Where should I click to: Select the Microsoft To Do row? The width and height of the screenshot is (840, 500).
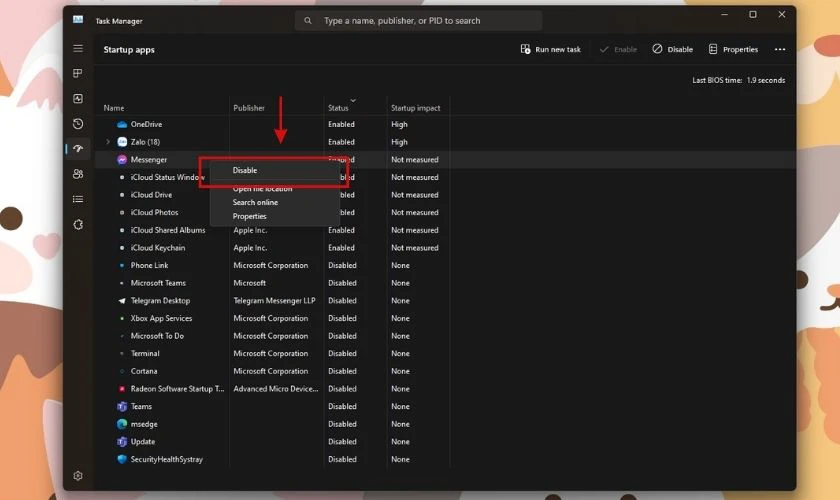445,336
